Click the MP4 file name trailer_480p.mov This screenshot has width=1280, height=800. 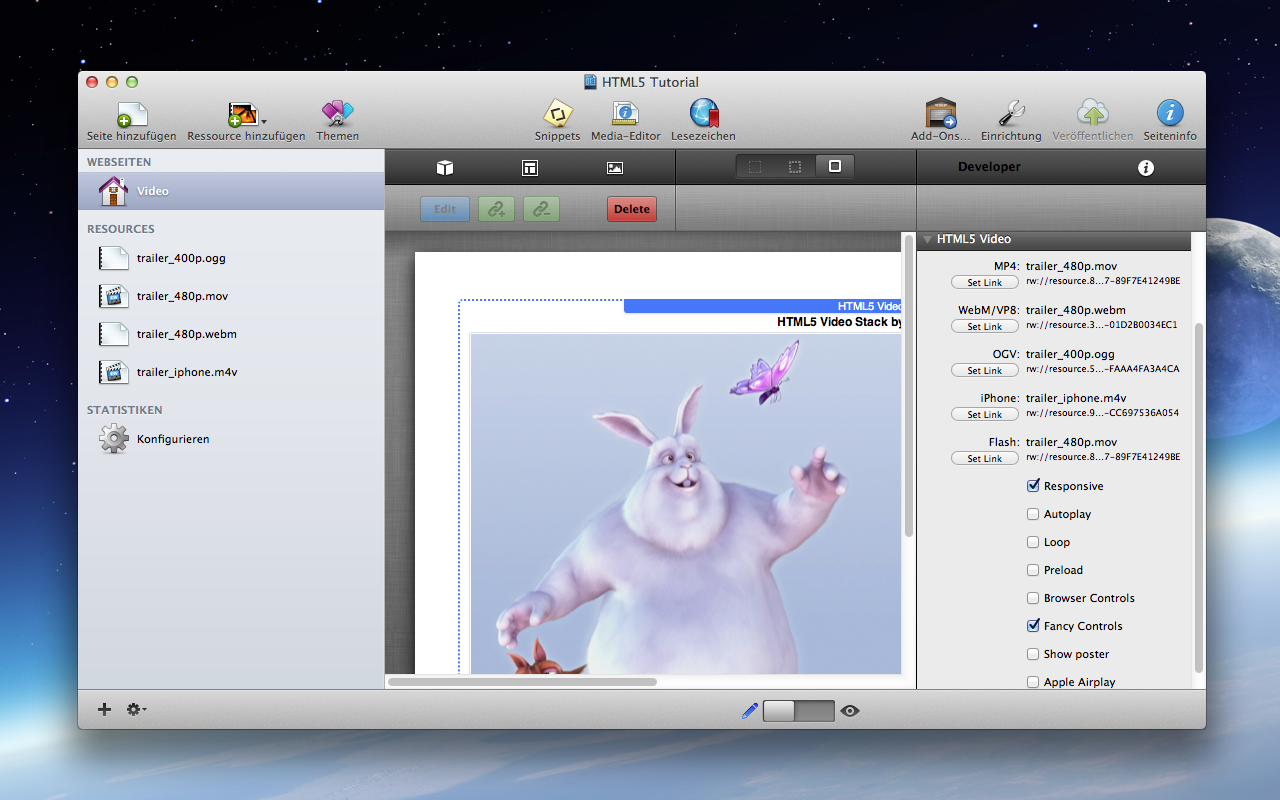coord(1071,266)
